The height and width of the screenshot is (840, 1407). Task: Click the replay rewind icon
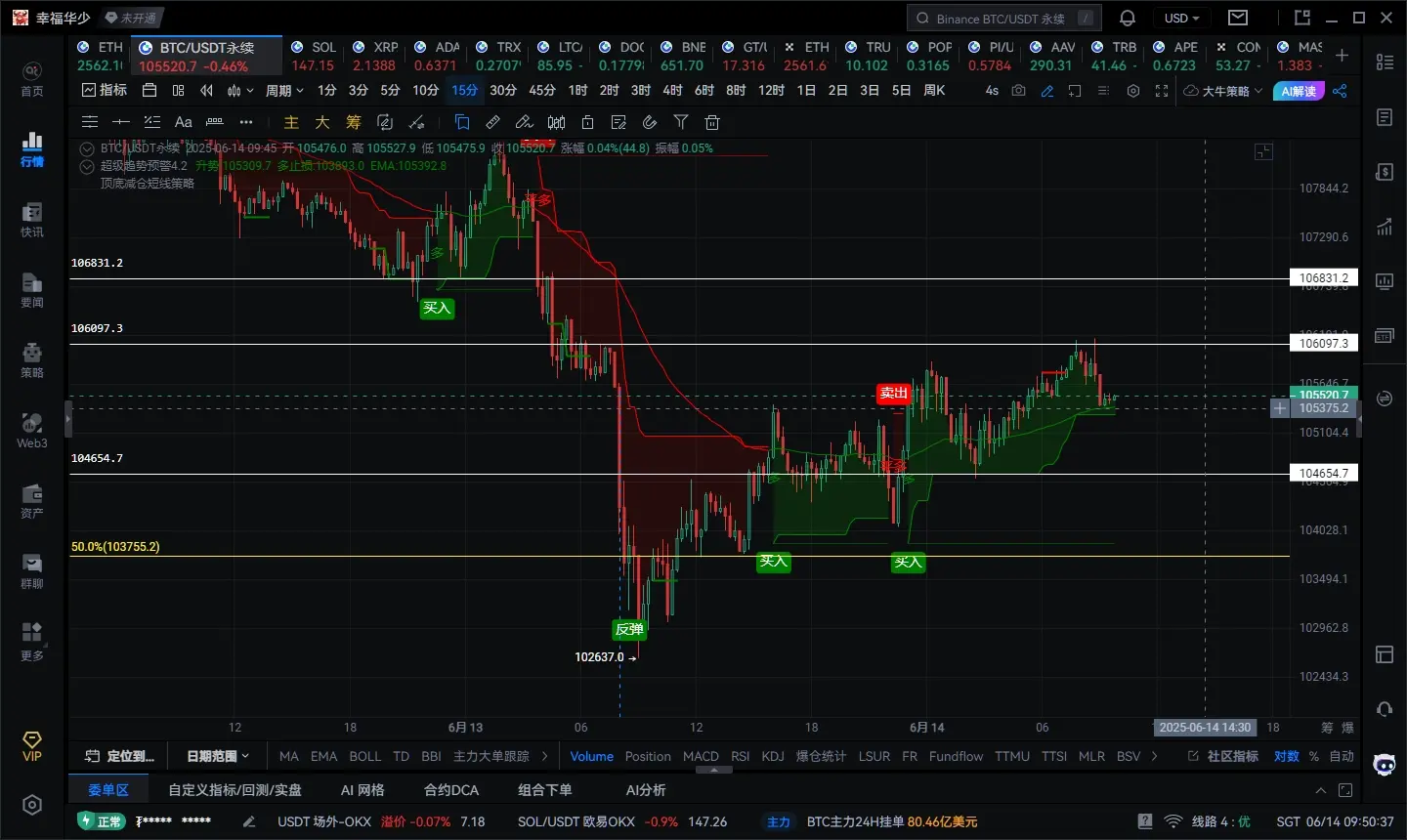point(206,91)
